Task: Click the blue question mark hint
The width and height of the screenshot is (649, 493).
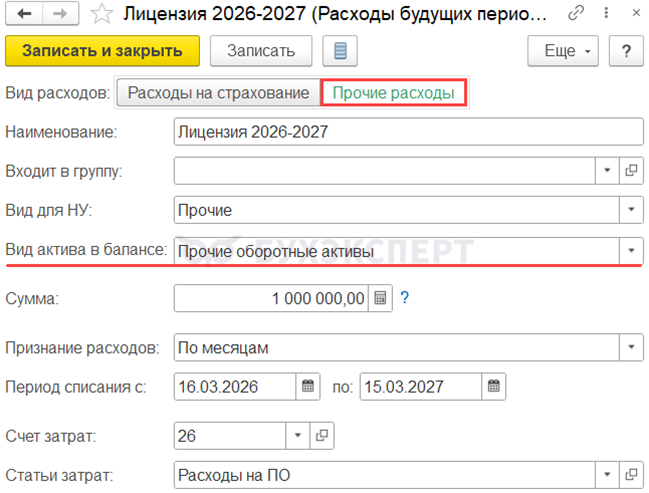Action: click(406, 298)
